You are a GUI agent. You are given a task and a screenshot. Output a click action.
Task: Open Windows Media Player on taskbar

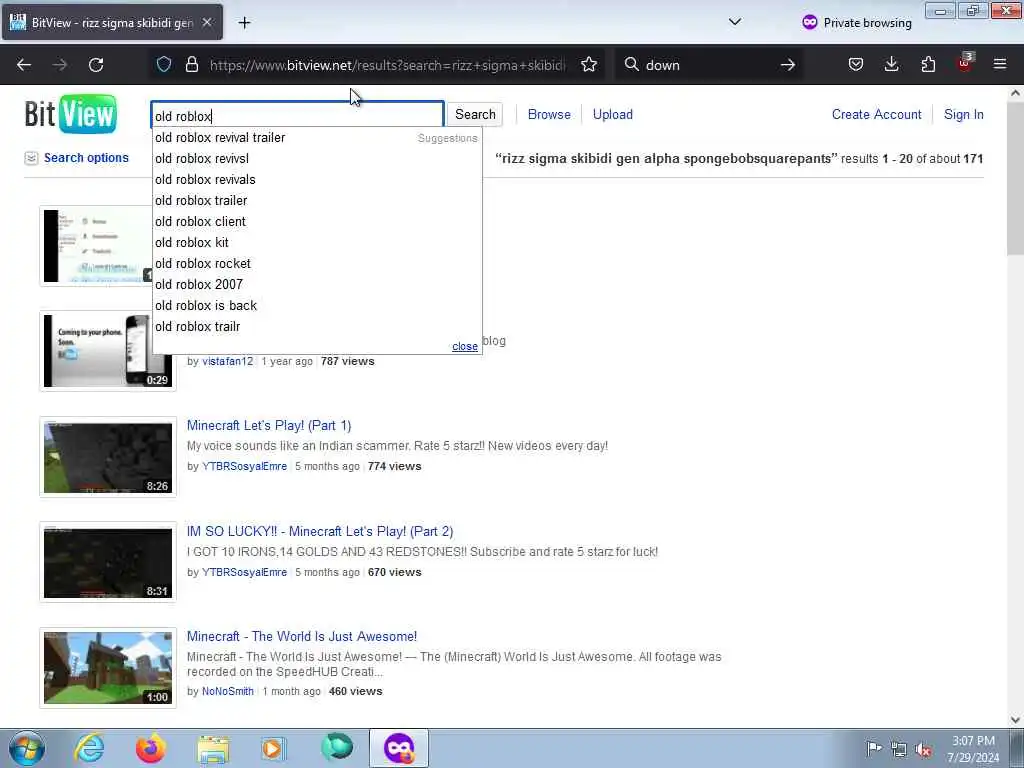tap(274, 748)
